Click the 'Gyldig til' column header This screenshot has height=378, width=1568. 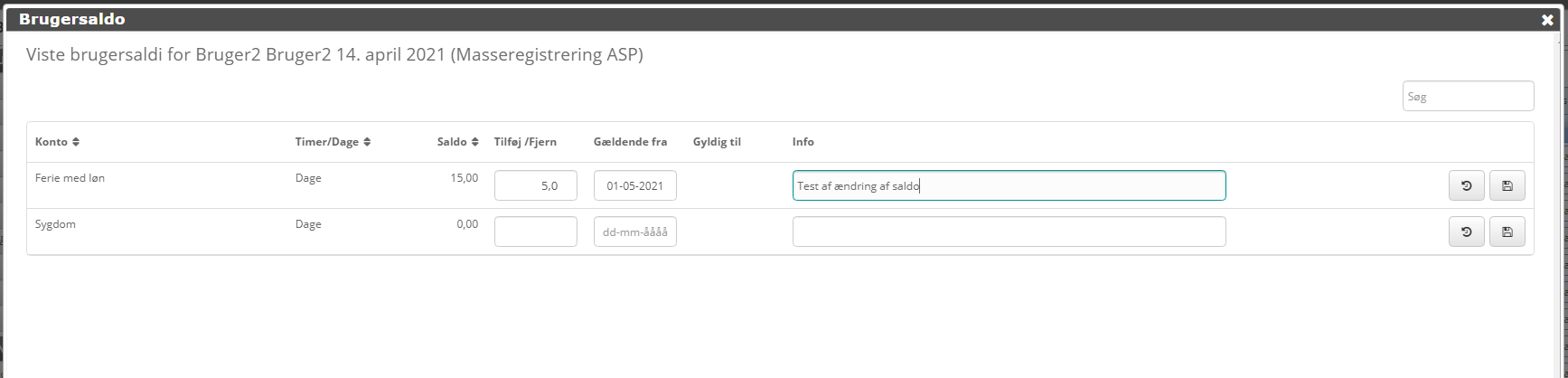[x=717, y=142]
